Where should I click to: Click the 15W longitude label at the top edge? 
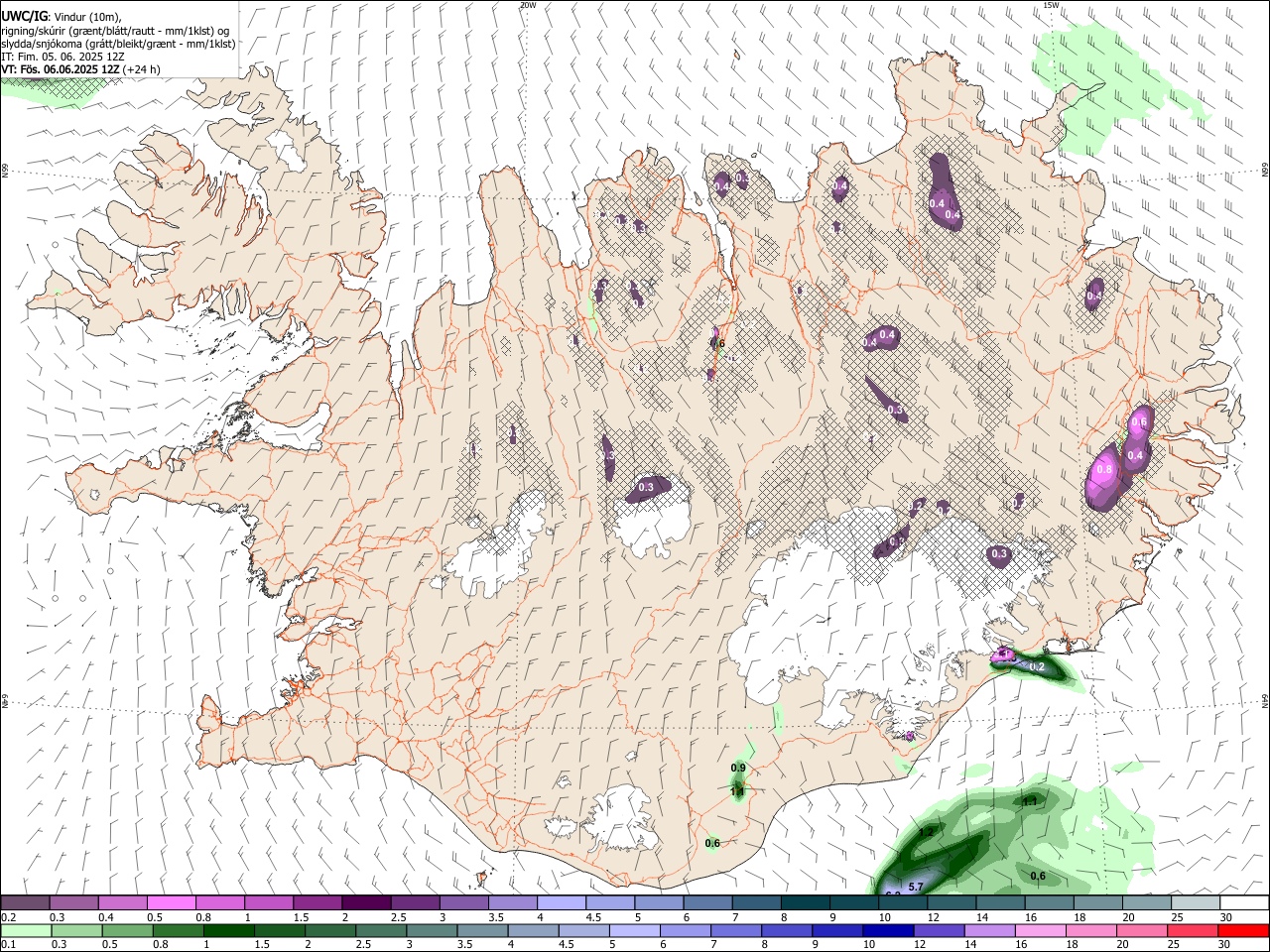pyautogui.click(x=1051, y=5)
